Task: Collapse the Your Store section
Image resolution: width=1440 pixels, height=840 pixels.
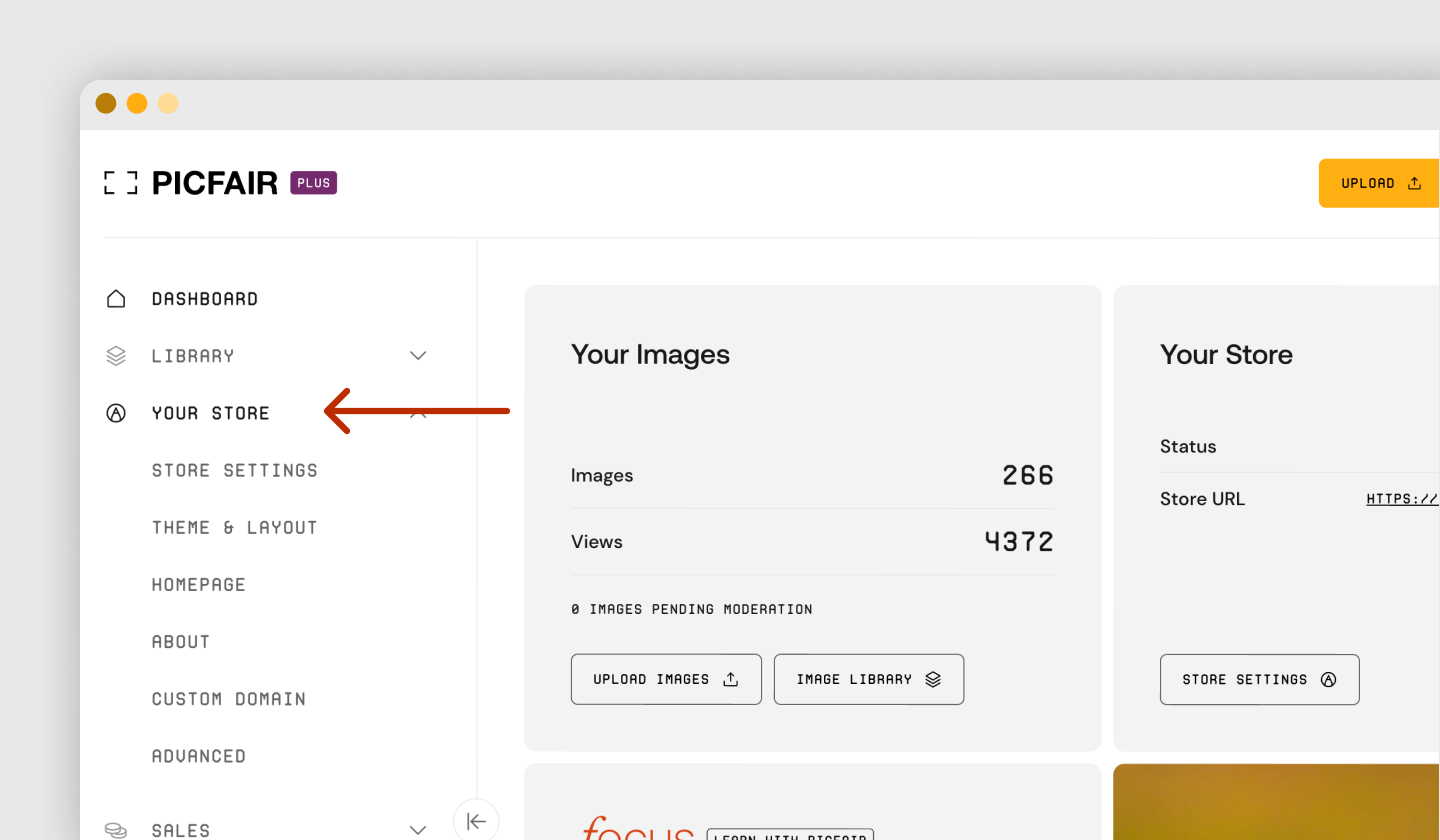Action: click(x=418, y=412)
